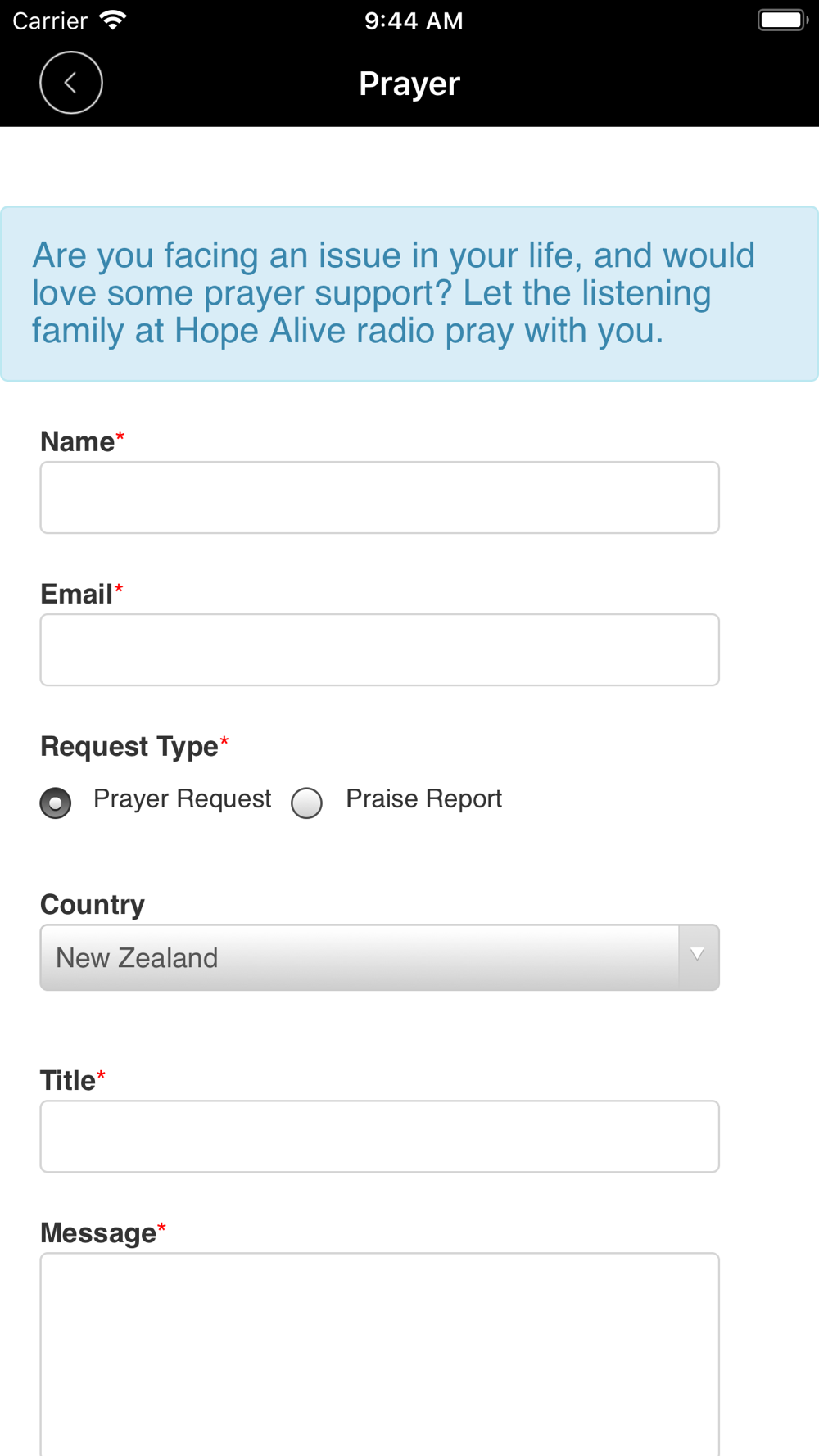Select the Prayer Request radio button
Image resolution: width=819 pixels, height=1456 pixels.
click(56, 803)
